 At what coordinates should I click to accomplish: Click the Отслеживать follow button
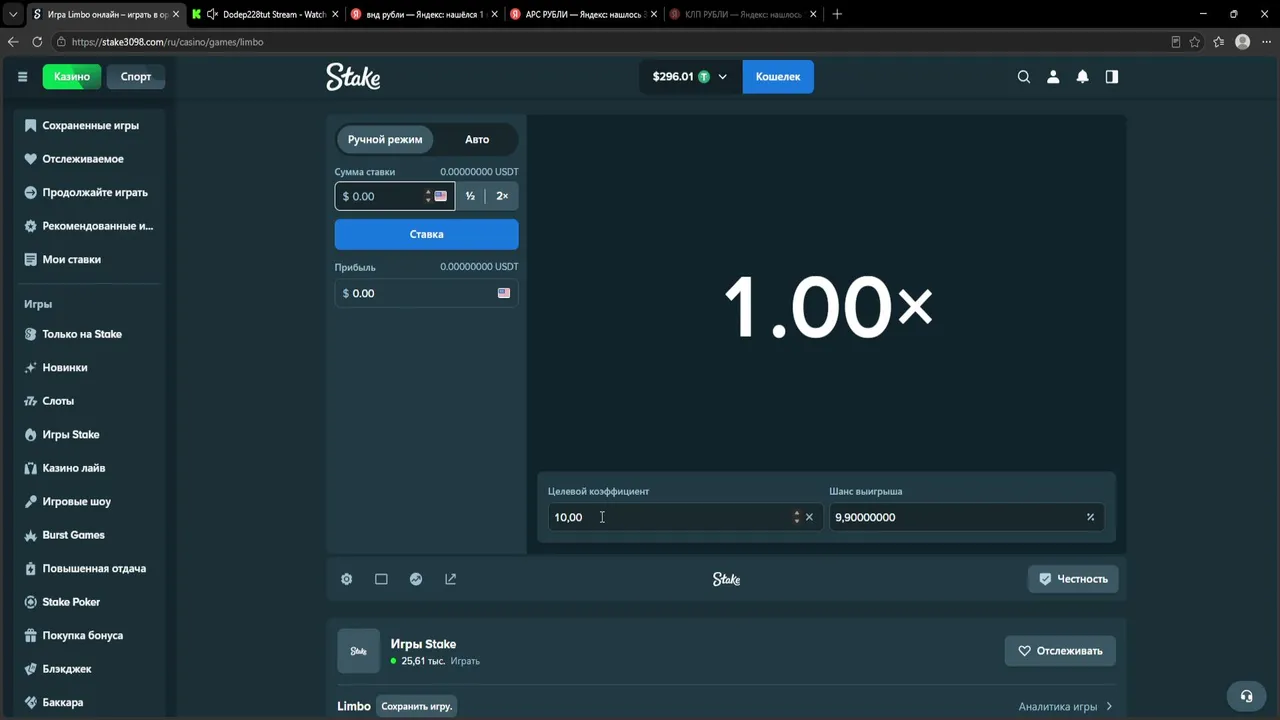(x=1060, y=651)
